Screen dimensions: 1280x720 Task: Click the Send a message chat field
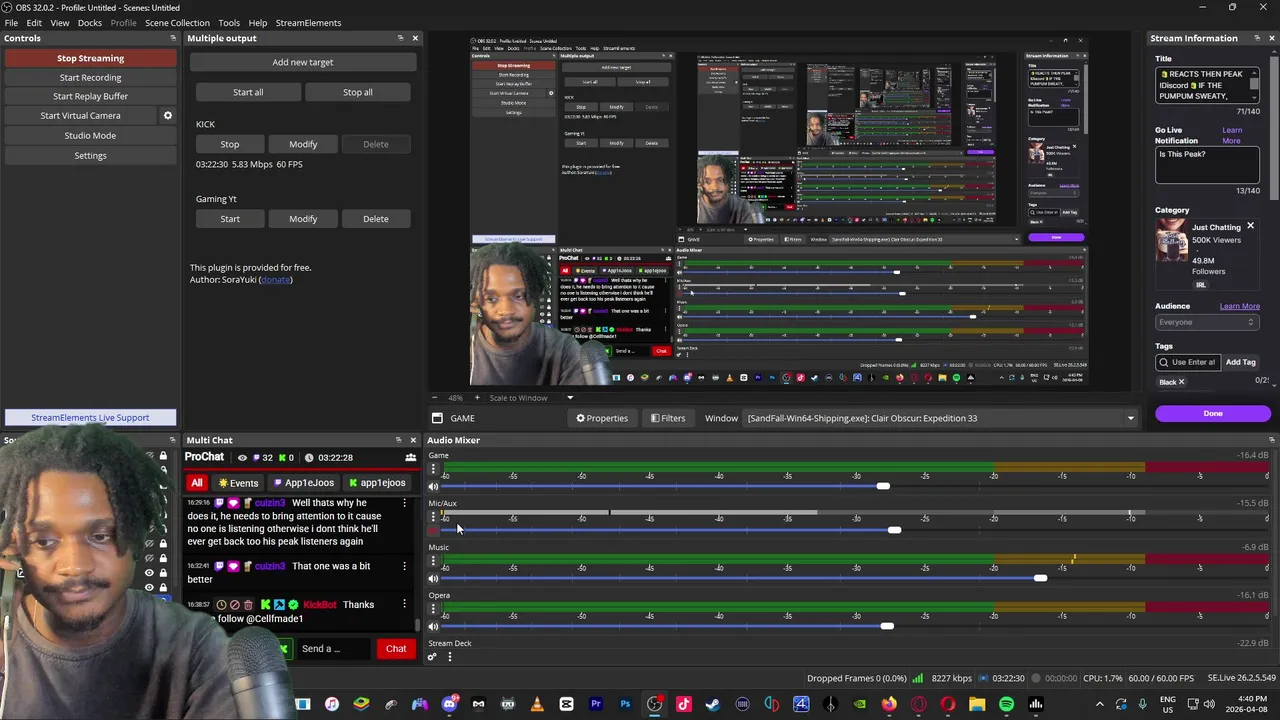tap(333, 649)
